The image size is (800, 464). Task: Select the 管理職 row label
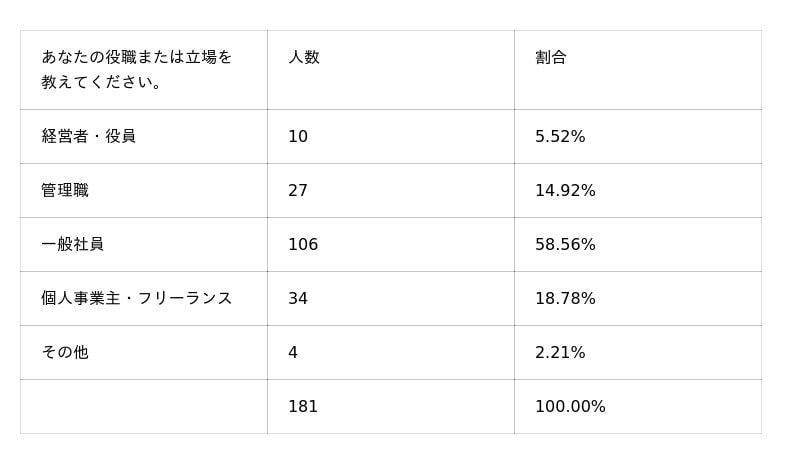pos(65,191)
